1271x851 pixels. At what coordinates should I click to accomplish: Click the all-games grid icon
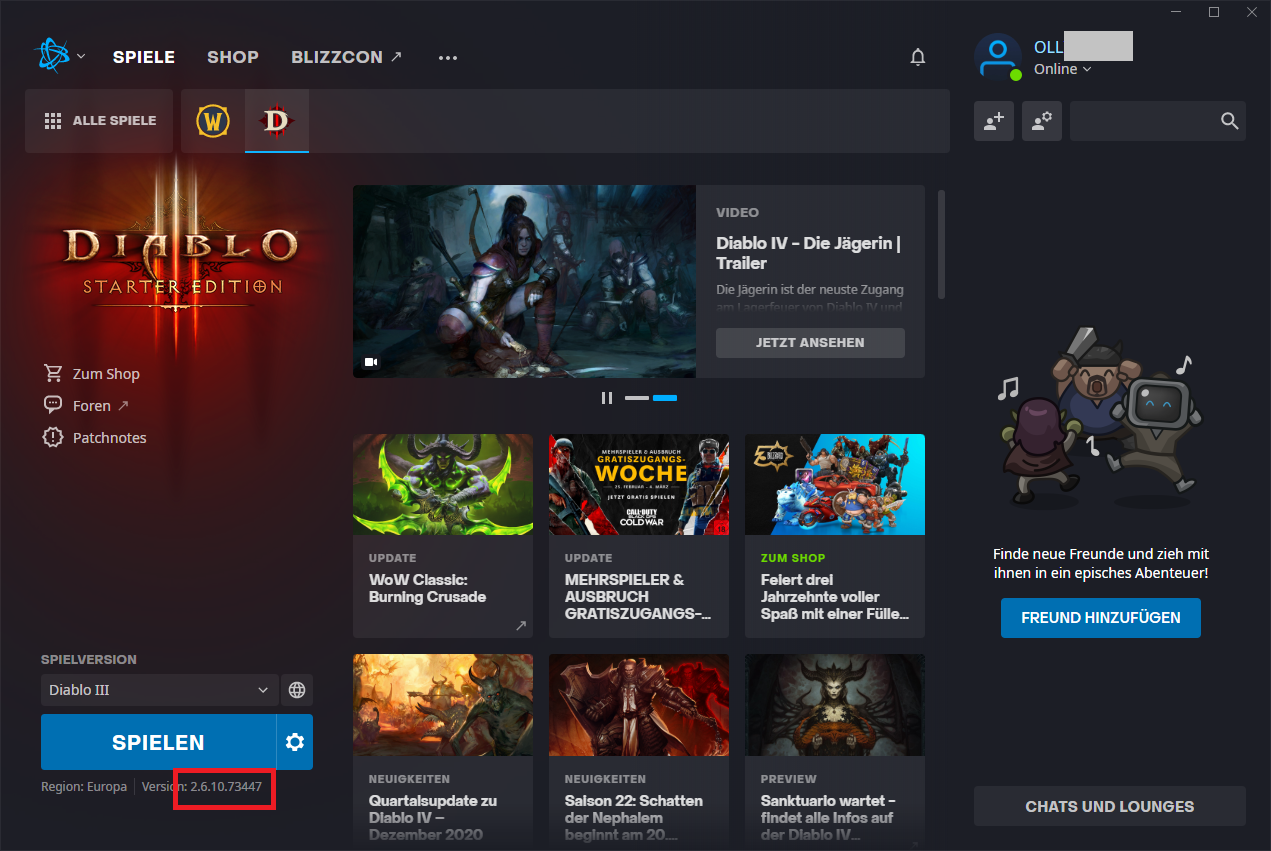53,121
